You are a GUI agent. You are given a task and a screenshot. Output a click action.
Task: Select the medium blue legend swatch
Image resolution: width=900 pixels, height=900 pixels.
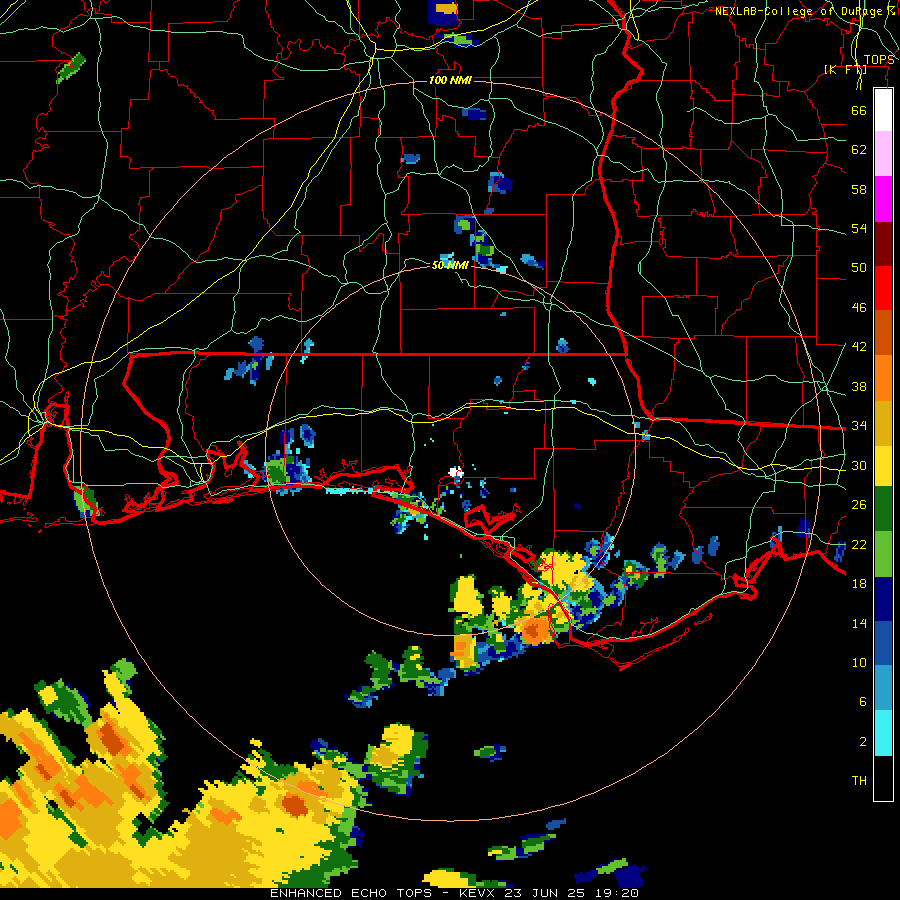click(x=883, y=643)
